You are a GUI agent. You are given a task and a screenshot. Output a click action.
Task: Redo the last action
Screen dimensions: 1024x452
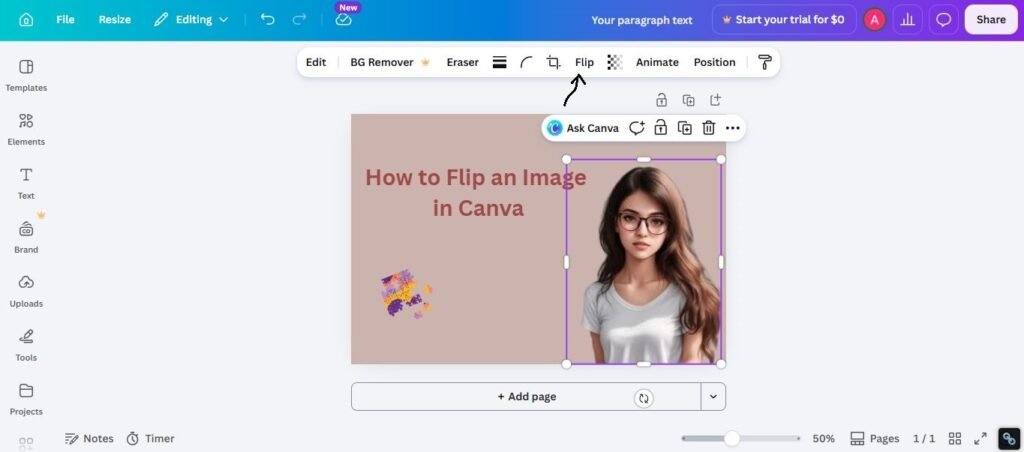[x=299, y=20]
